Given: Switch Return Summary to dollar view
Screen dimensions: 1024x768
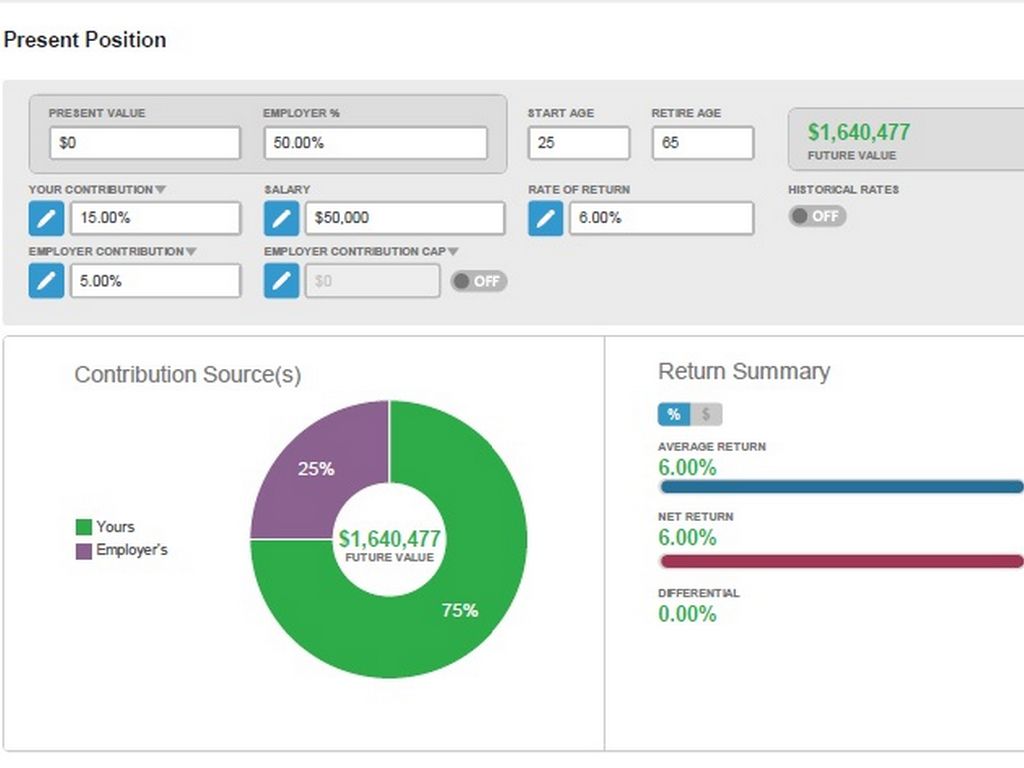Looking at the screenshot, I should [x=706, y=414].
